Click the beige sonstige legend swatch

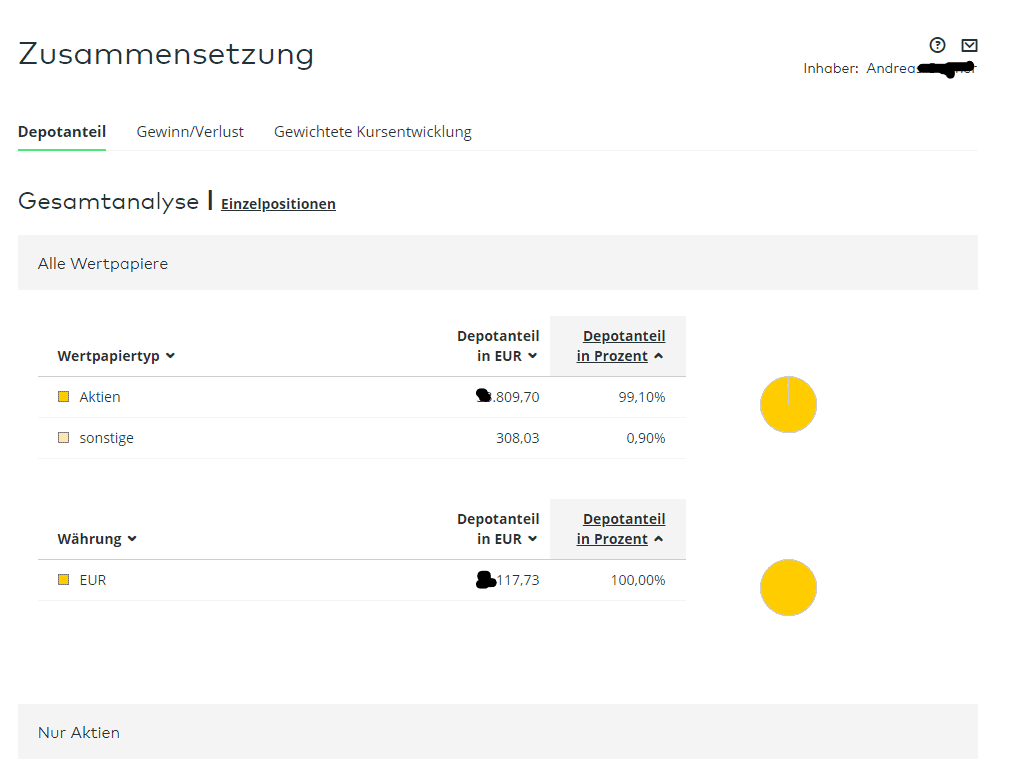[x=64, y=438]
